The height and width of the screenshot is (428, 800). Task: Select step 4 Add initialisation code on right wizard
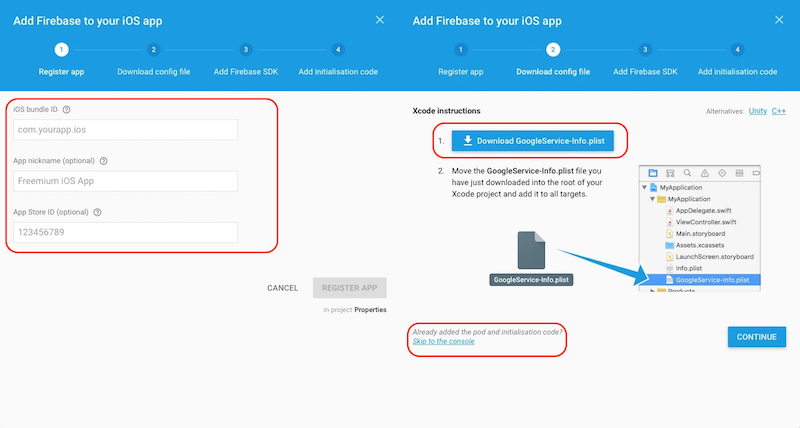[737, 49]
